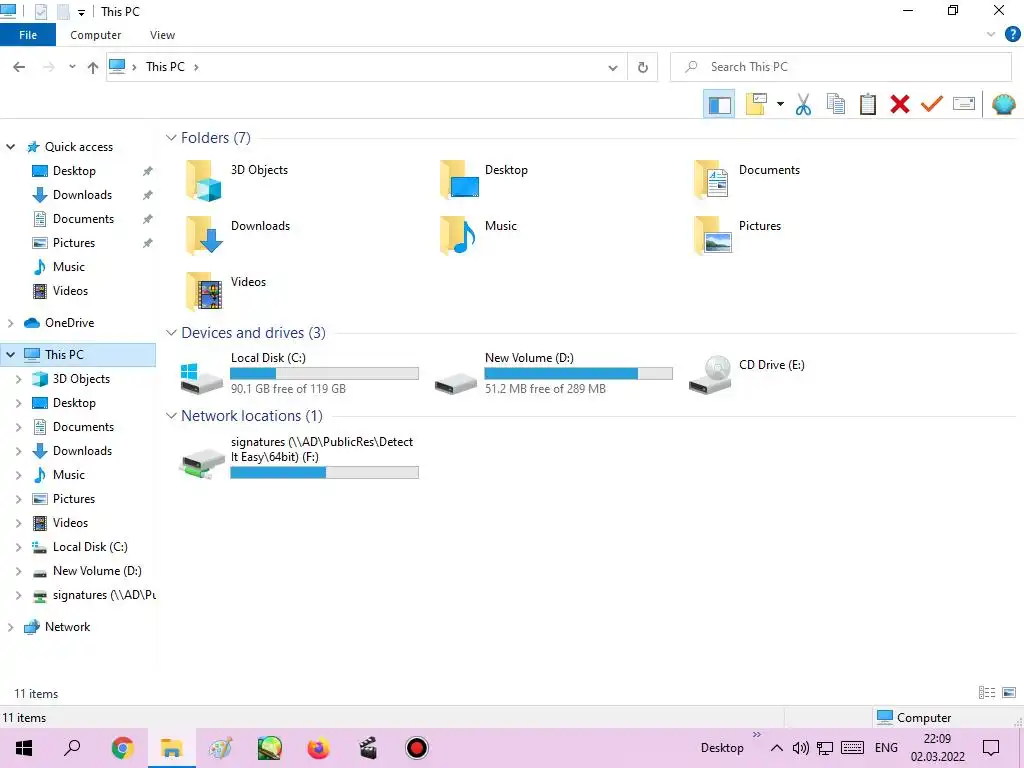Open the Action Center notifications icon
1024x768 pixels.
click(991, 748)
